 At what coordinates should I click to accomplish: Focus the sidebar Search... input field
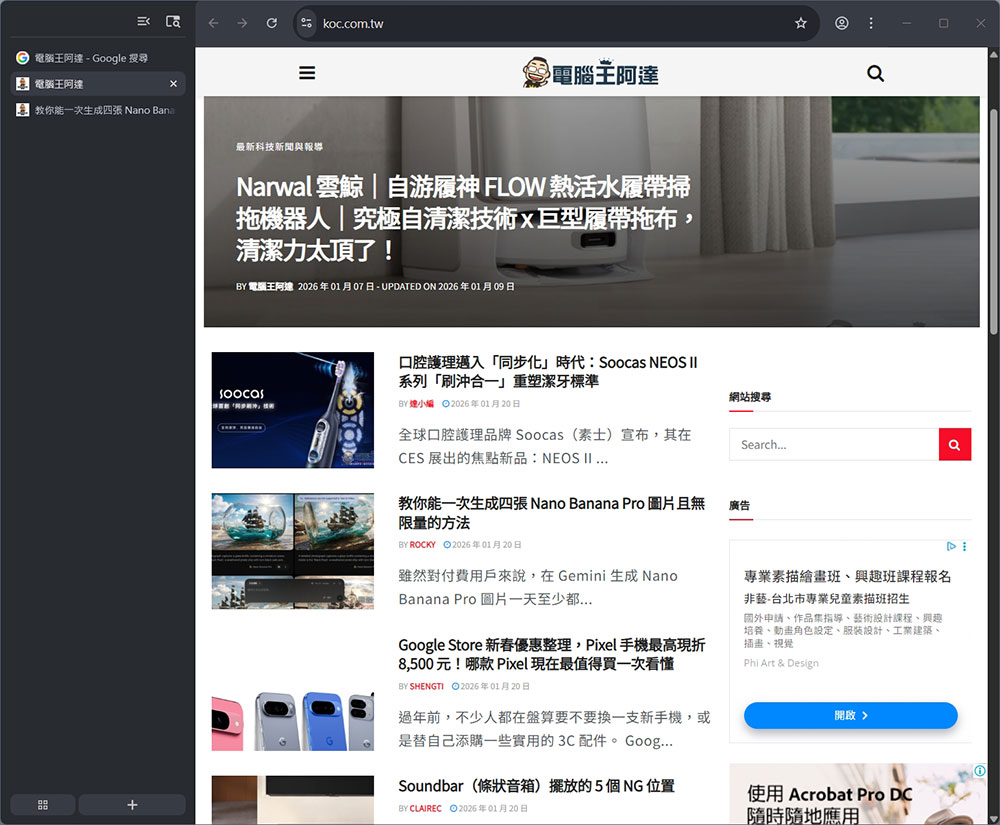click(x=834, y=444)
